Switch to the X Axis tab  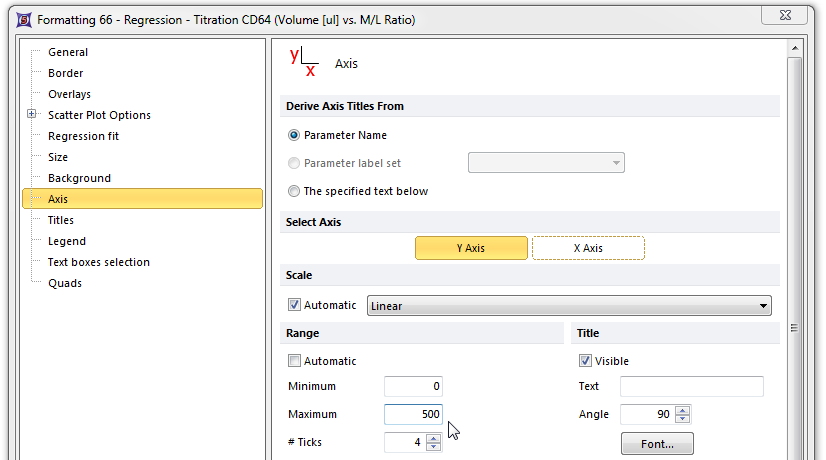tap(588, 248)
